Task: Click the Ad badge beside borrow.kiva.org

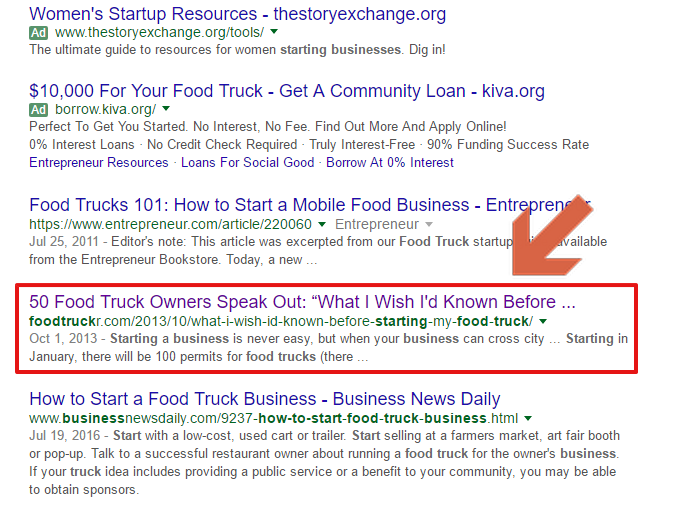Action: pyautogui.click(x=39, y=110)
